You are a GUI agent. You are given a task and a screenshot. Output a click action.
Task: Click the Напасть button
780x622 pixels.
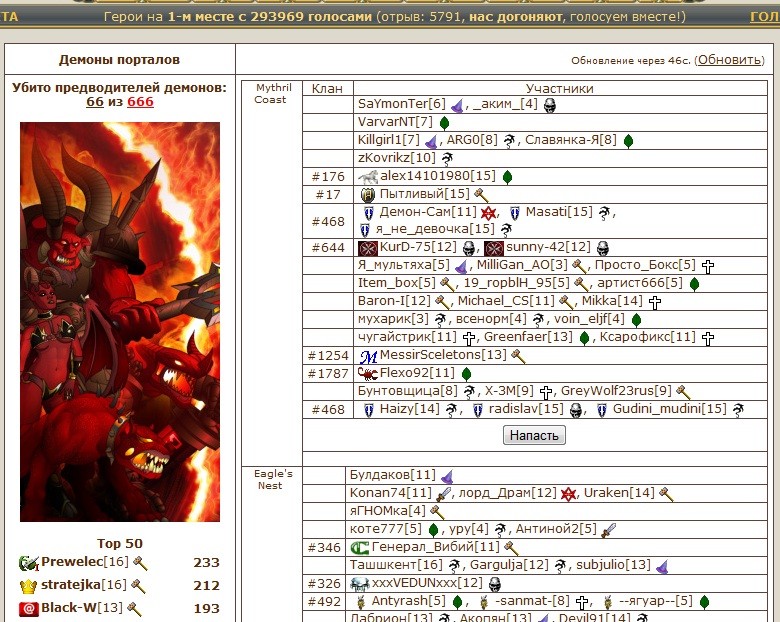534,435
